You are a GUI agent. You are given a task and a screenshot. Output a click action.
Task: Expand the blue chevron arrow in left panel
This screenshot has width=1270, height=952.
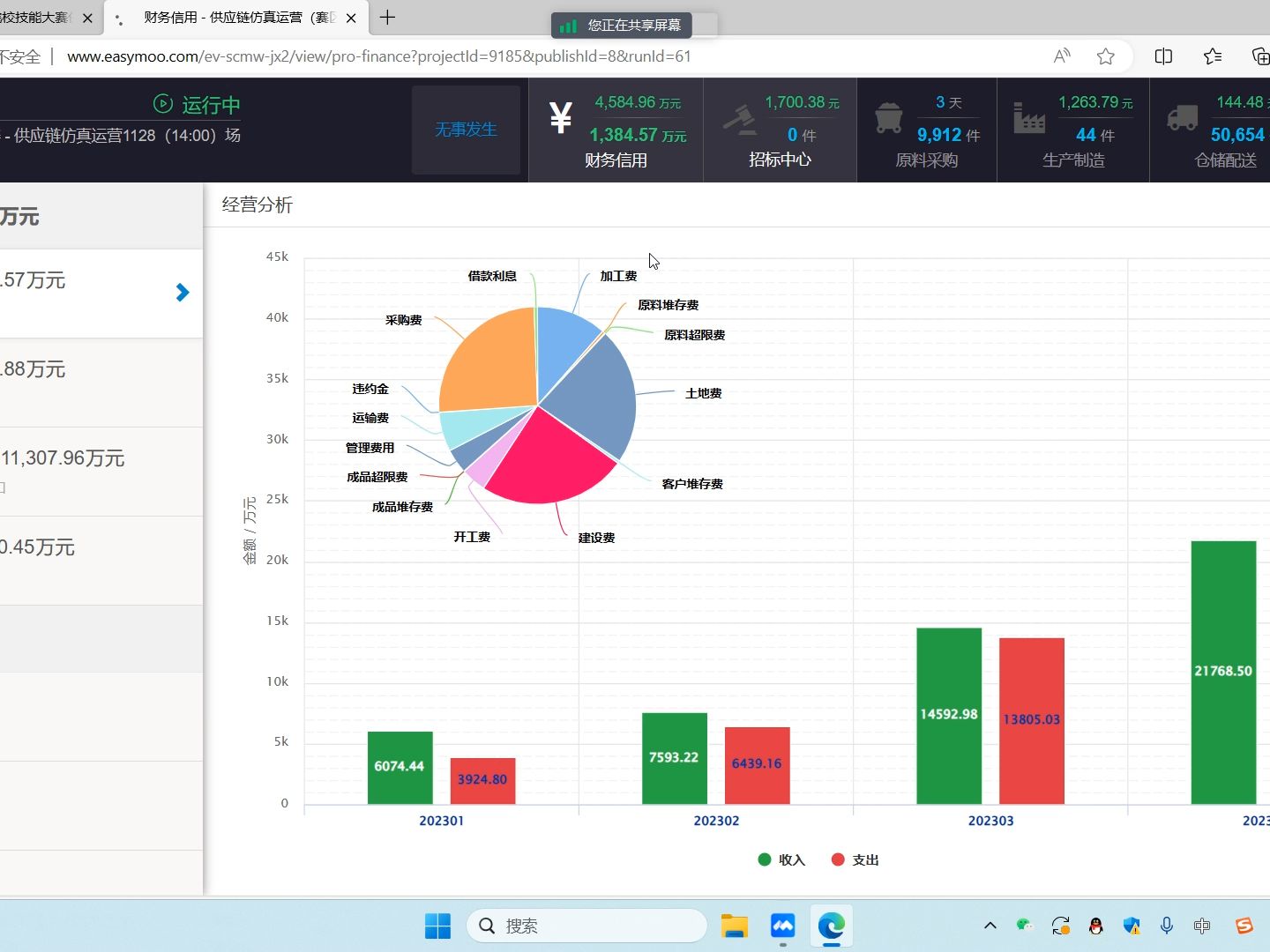(x=183, y=293)
